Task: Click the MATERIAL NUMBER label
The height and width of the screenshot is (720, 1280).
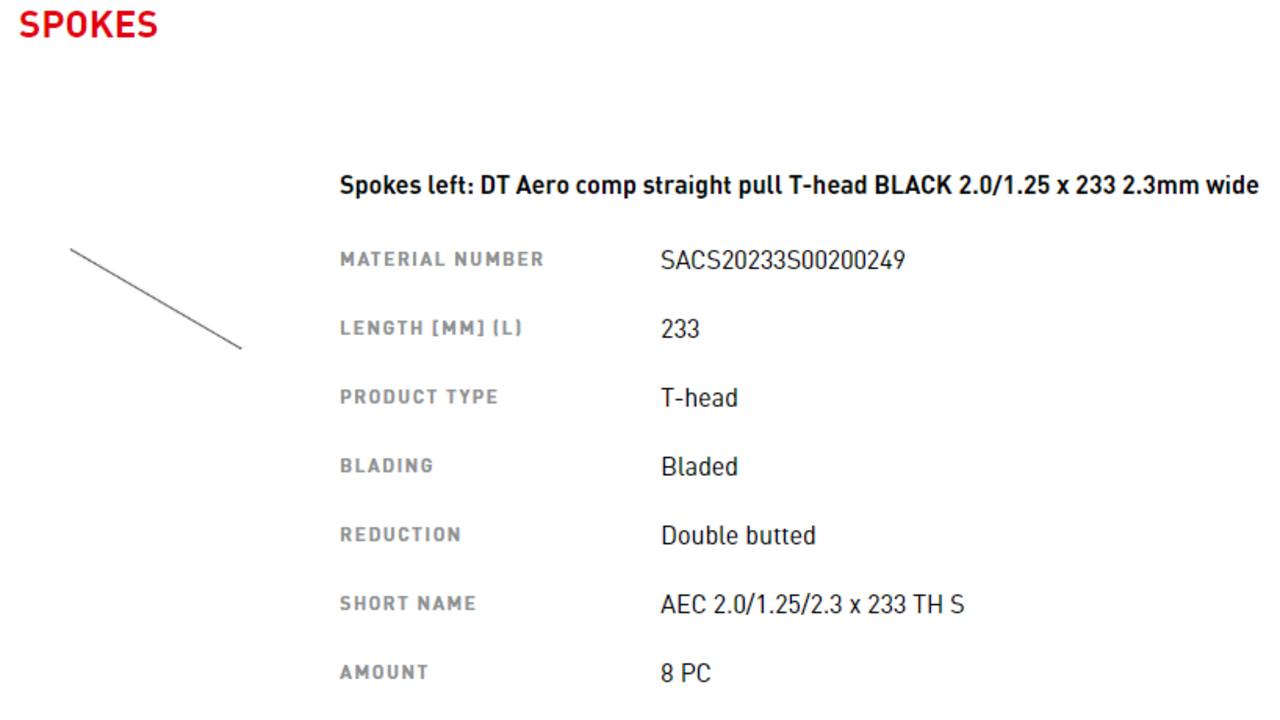Action: pos(441,259)
